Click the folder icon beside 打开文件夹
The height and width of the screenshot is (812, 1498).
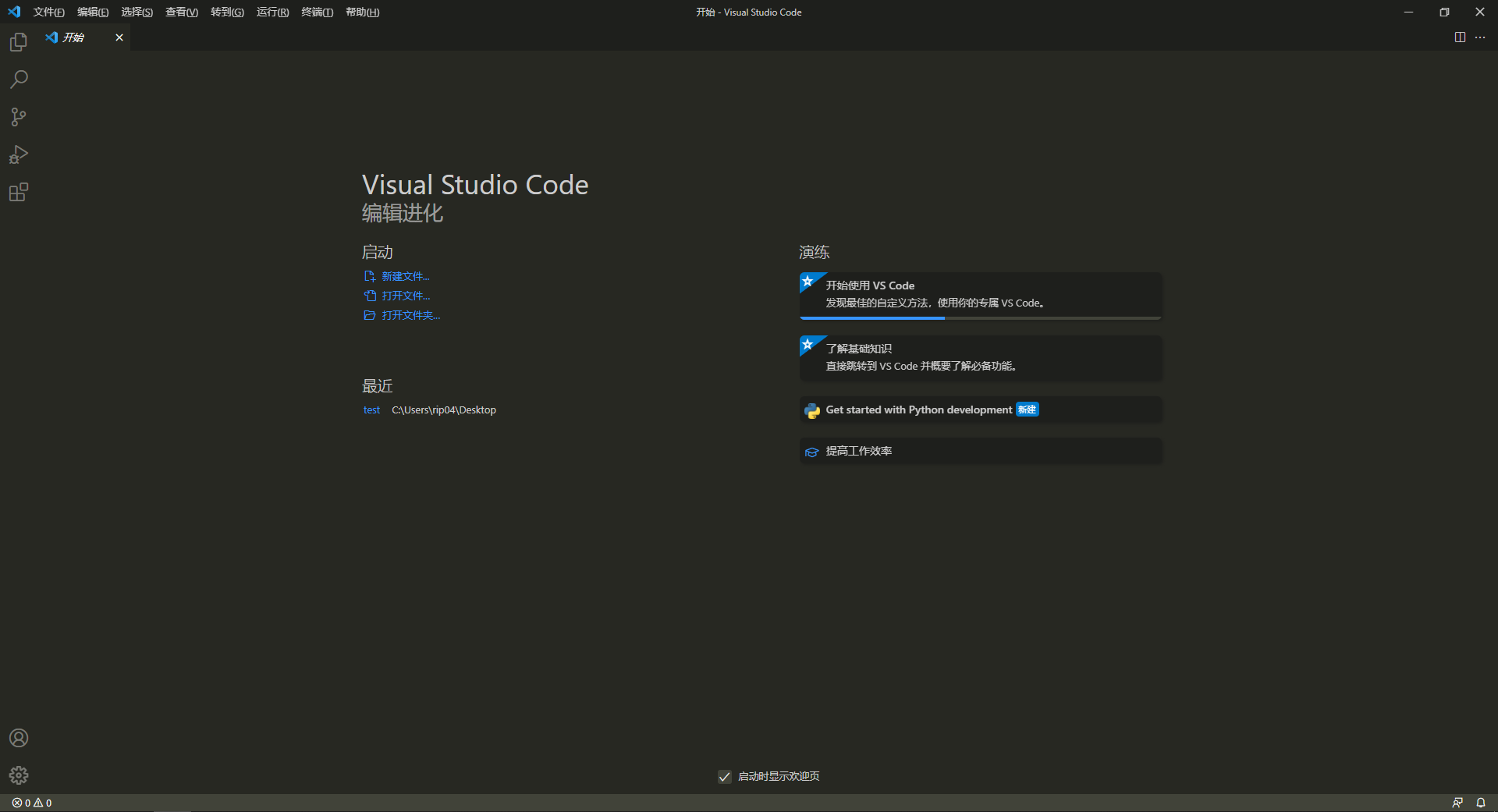[370, 315]
